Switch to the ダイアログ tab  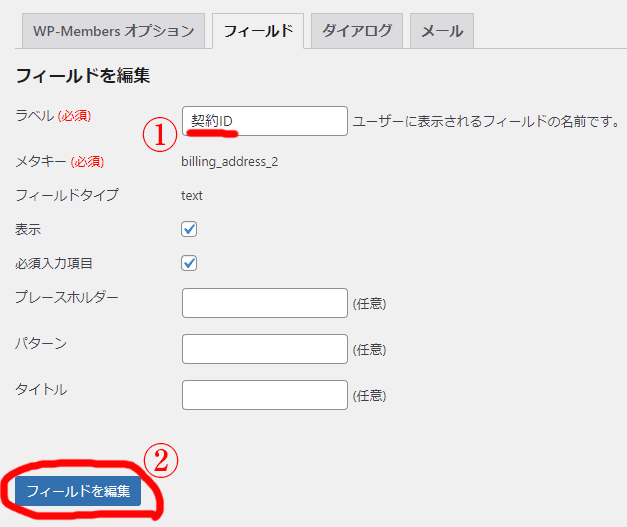tap(357, 31)
